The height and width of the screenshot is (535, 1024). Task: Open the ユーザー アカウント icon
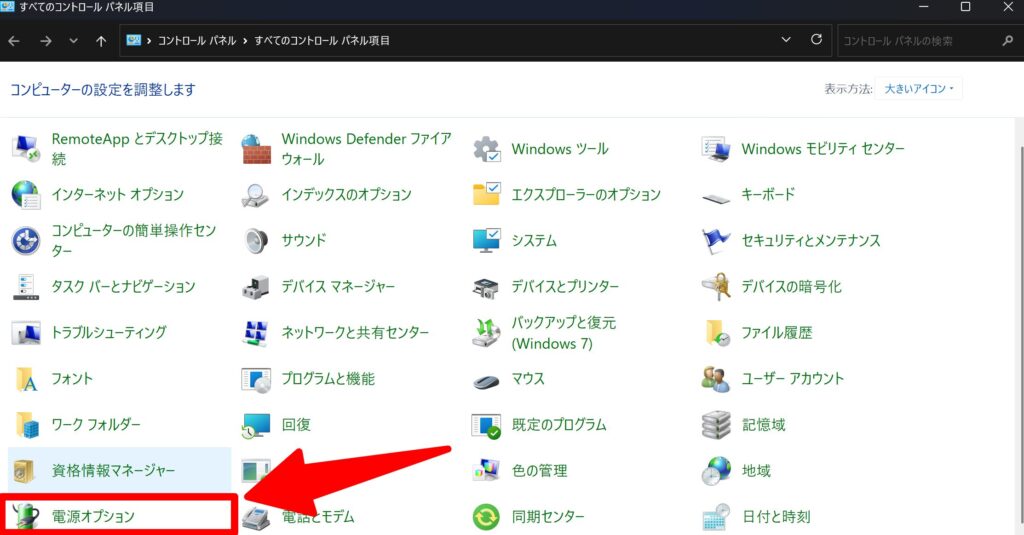tap(716, 379)
